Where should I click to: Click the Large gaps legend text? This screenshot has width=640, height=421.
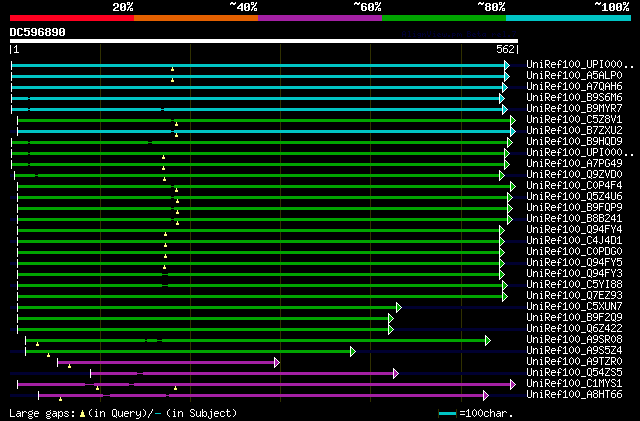[x=123, y=413]
